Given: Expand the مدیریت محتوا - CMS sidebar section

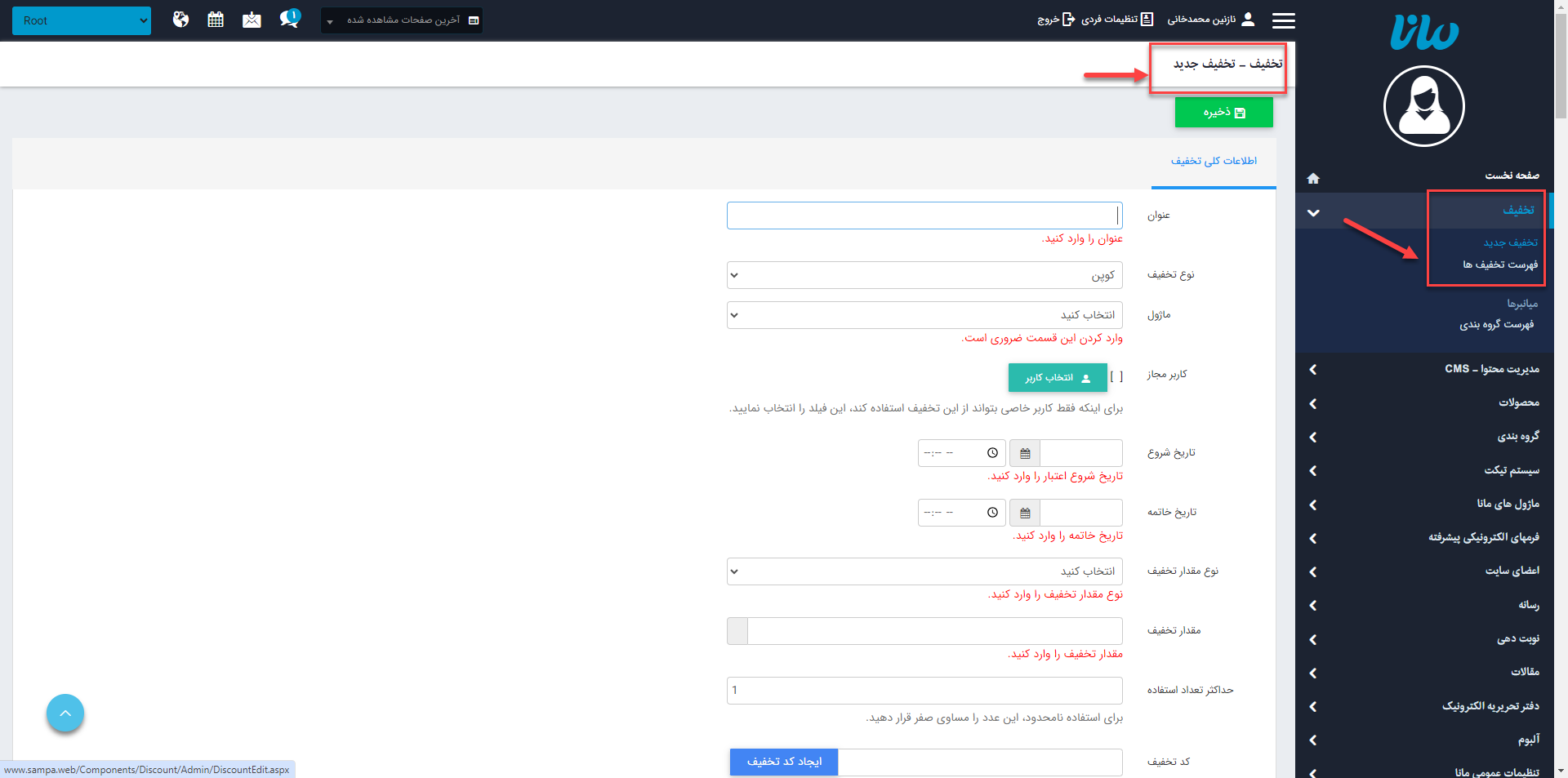Looking at the screenshot, I should click(1424, 369).
